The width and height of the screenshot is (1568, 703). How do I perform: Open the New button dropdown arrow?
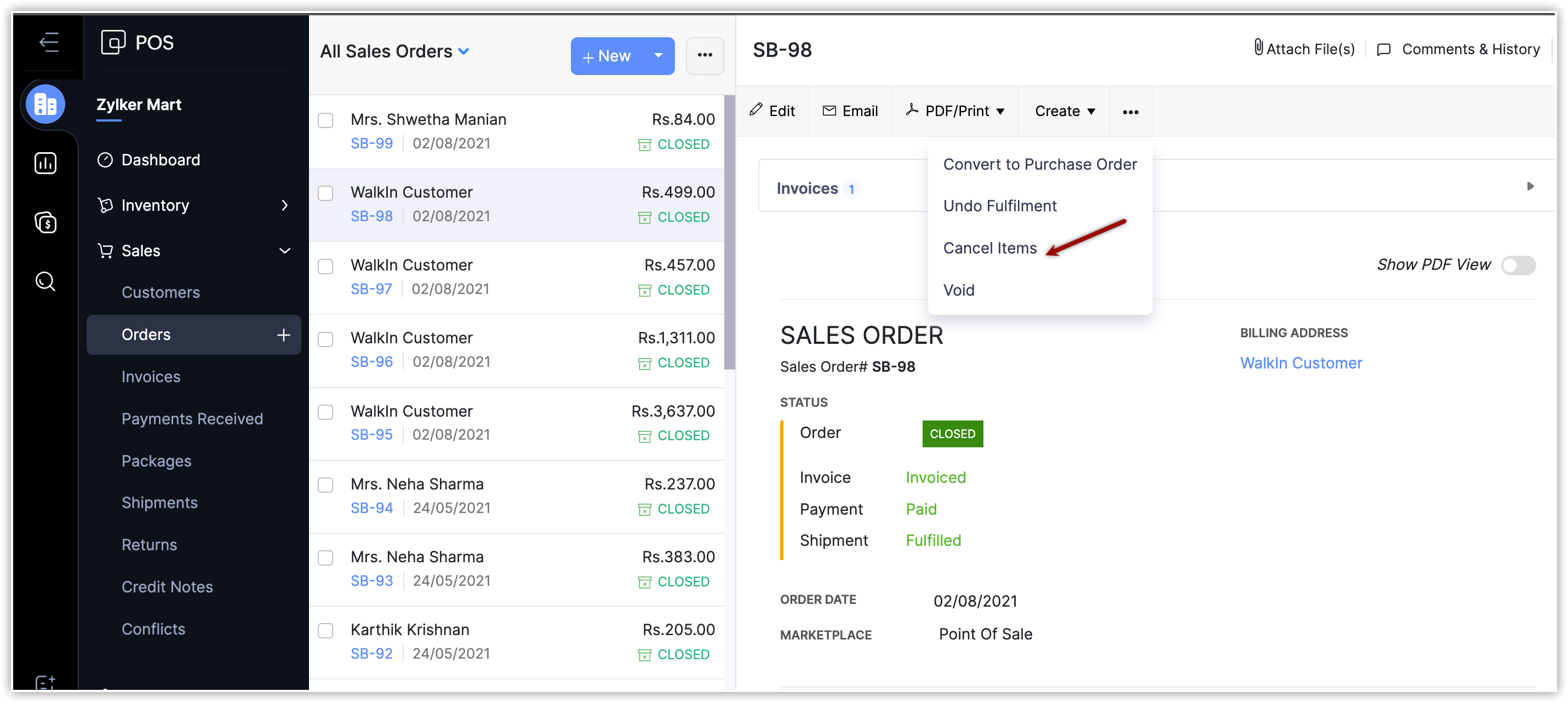point(658,56)
